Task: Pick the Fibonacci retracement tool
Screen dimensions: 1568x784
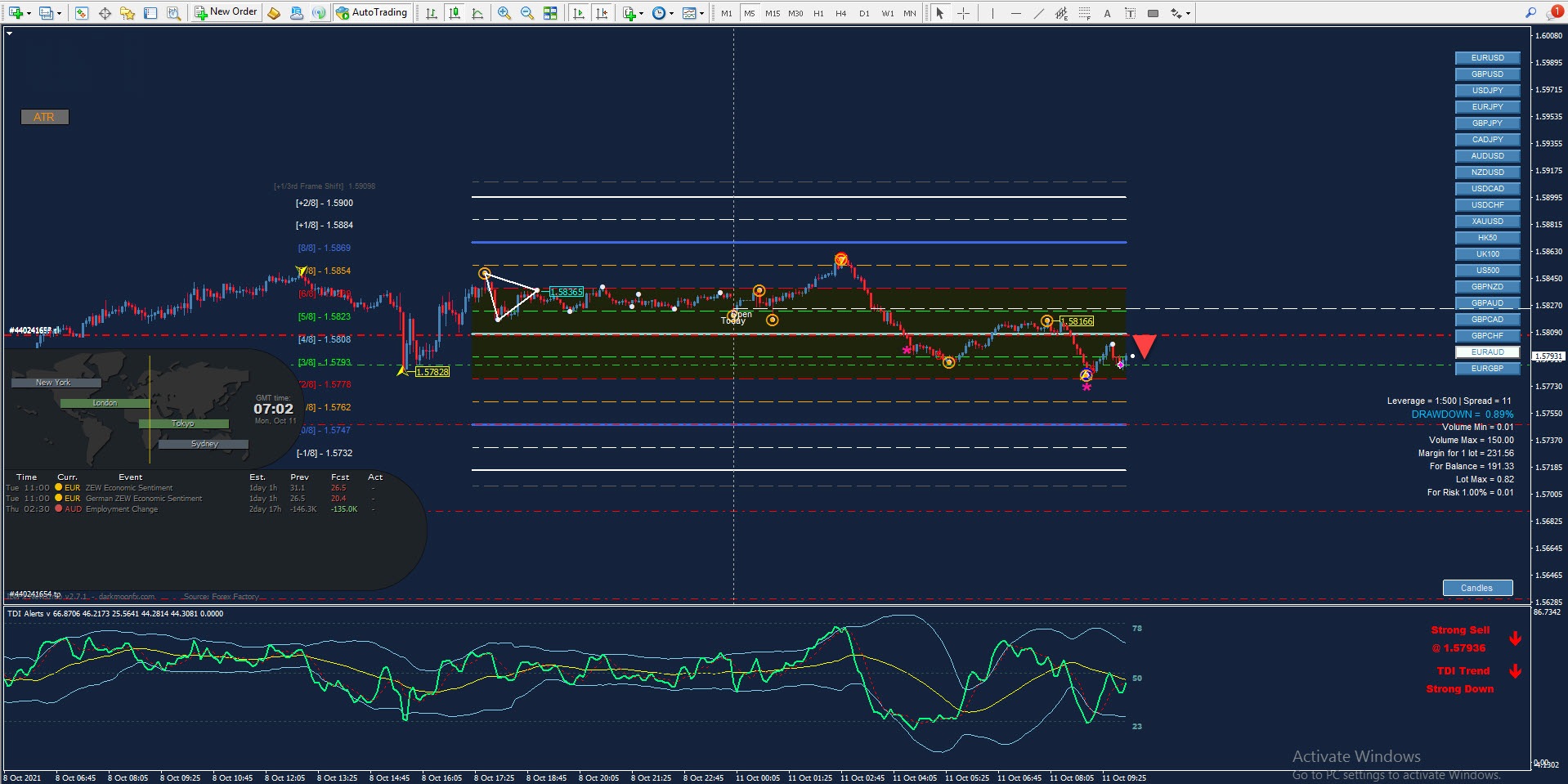Action: point(1084,13)
